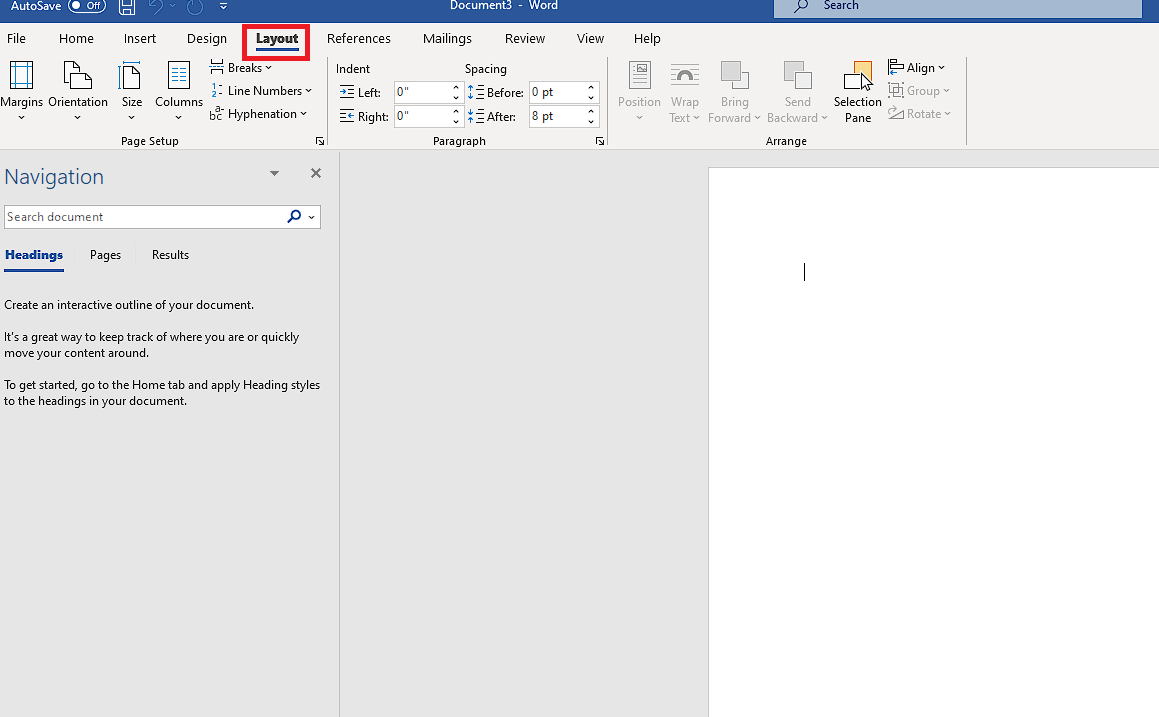Click the Indent Left input field
Viewport: 1159px width, 717px height.
click(421, 92)
